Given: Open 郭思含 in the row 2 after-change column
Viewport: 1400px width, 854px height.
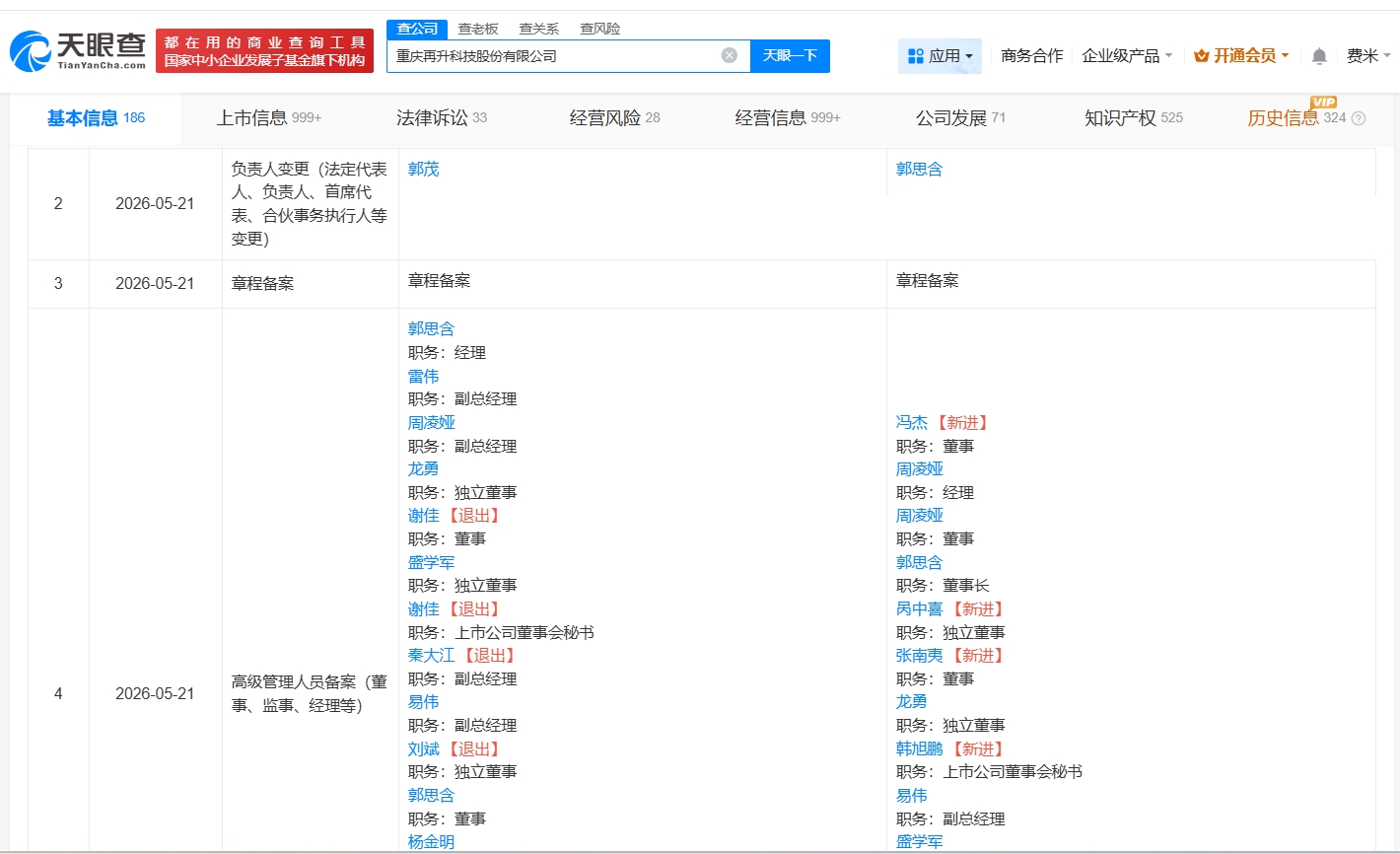Looking at the screenshot, I should coord(919,170).
